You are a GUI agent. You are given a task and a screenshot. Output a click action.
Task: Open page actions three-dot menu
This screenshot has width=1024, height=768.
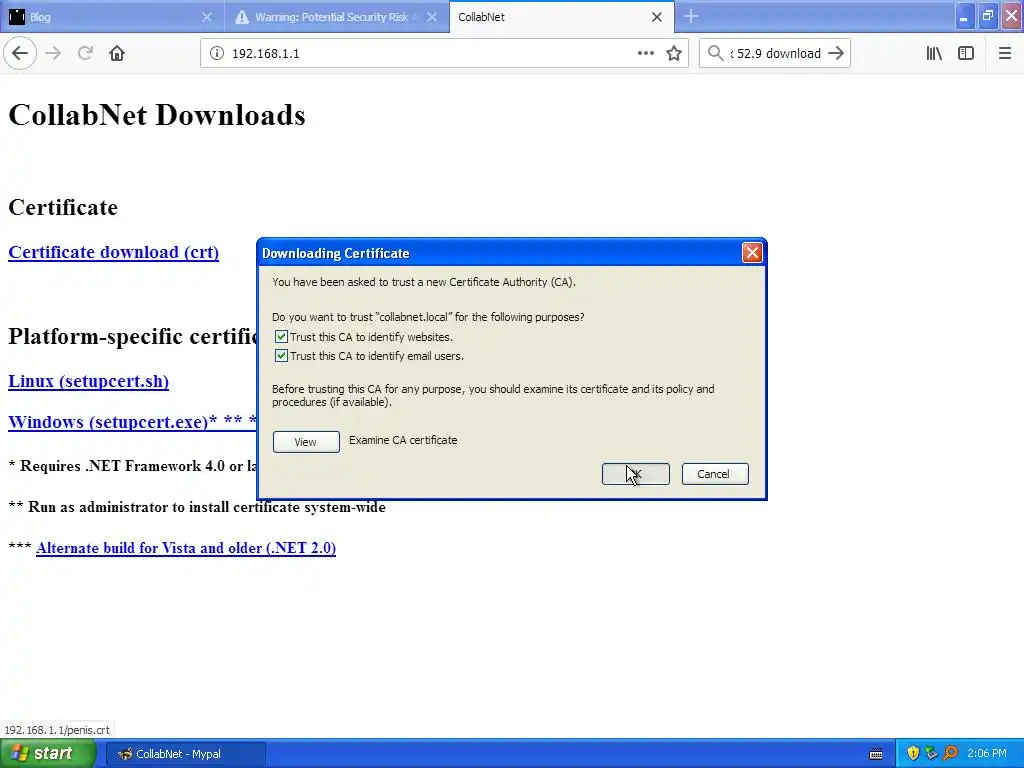coord(645,54)
